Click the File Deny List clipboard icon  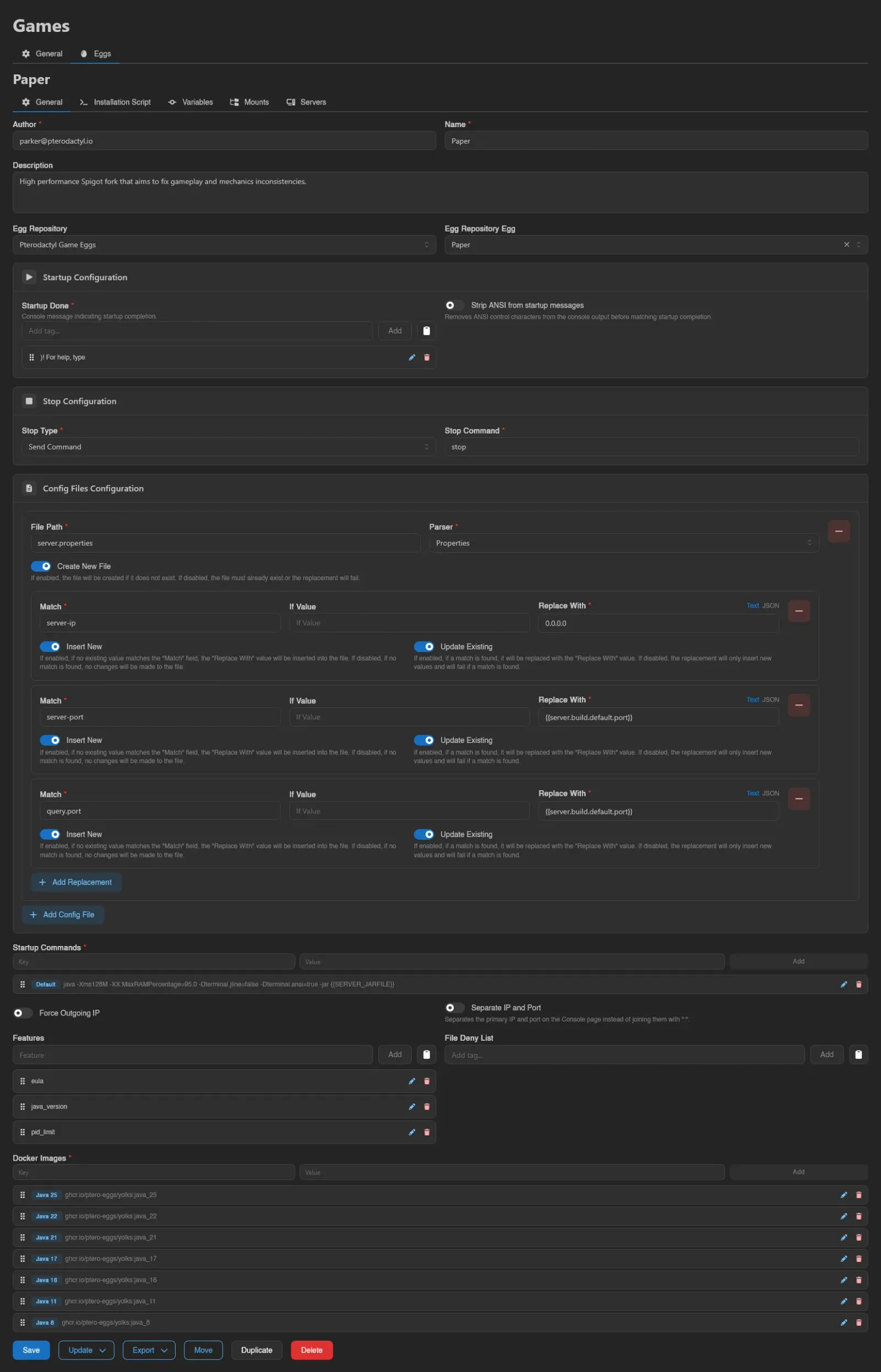click(x=858, y=1054)
